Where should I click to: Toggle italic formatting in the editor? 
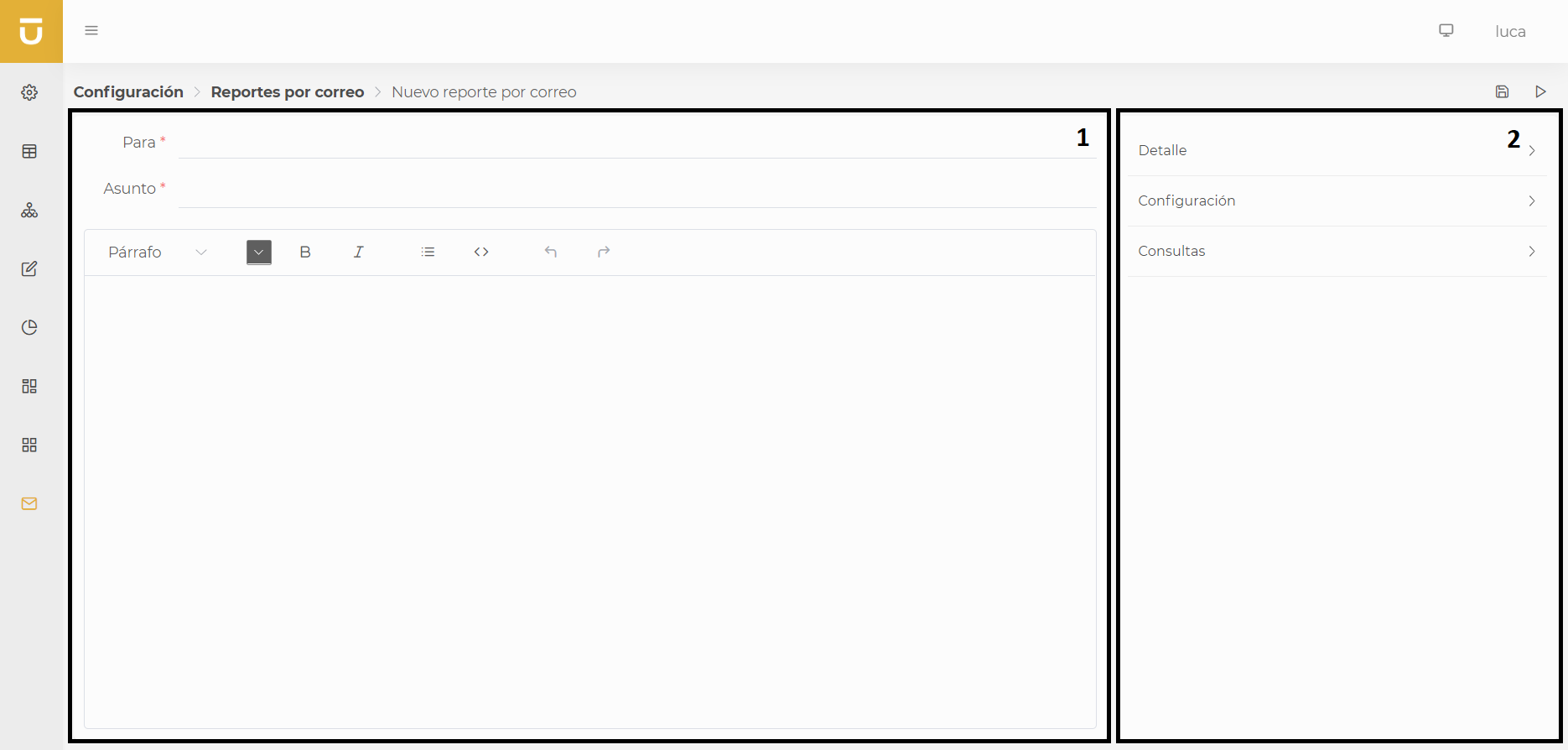coord(359,252)
